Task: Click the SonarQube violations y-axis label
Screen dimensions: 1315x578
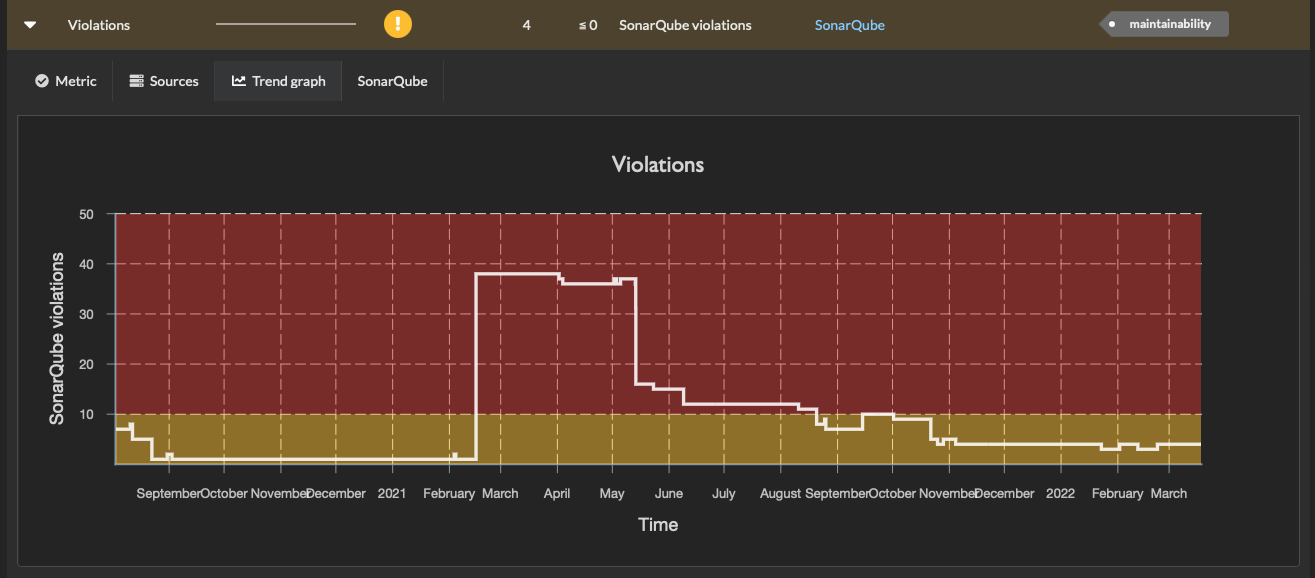Action: [57, 339]
